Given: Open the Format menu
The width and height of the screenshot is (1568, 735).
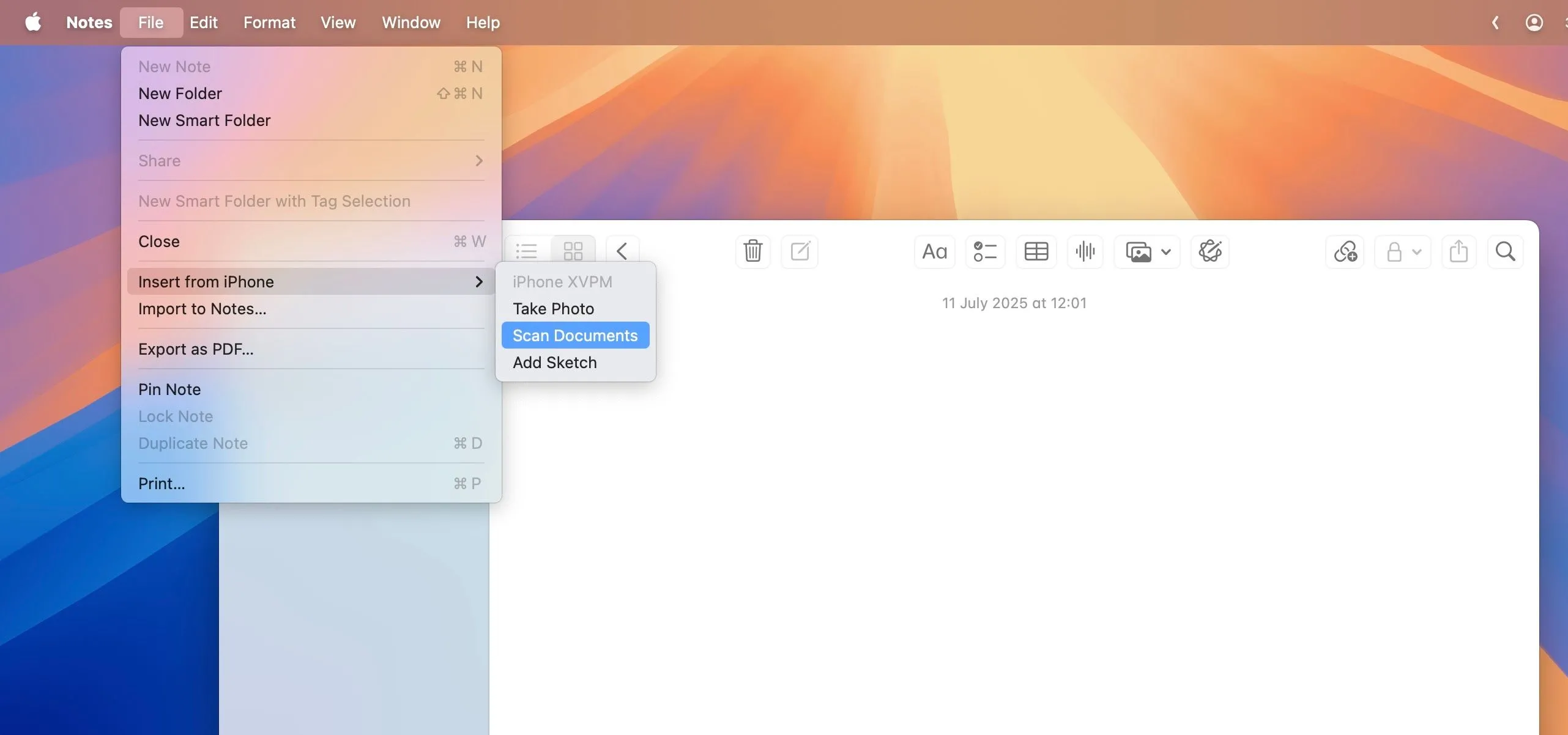Looking at the screenshot, I should pyautogui.click(x=269, y=23).
